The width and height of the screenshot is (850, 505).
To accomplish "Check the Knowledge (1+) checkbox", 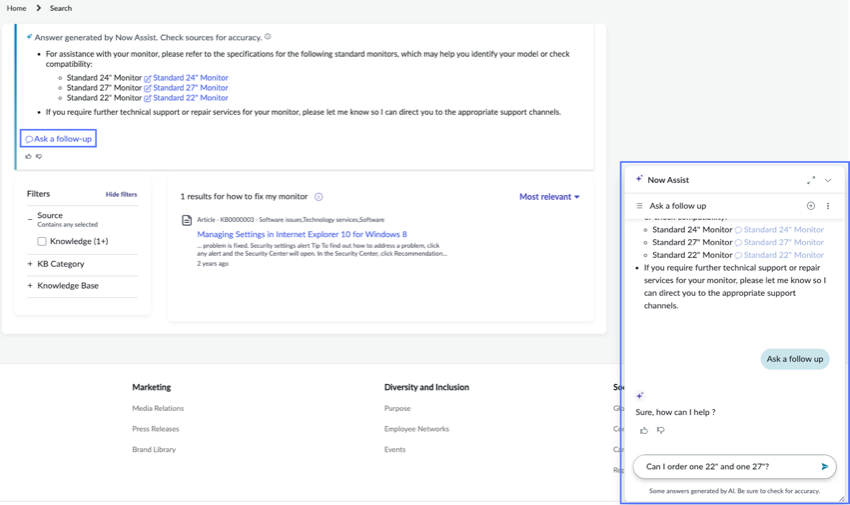I will tap(42, 241).
